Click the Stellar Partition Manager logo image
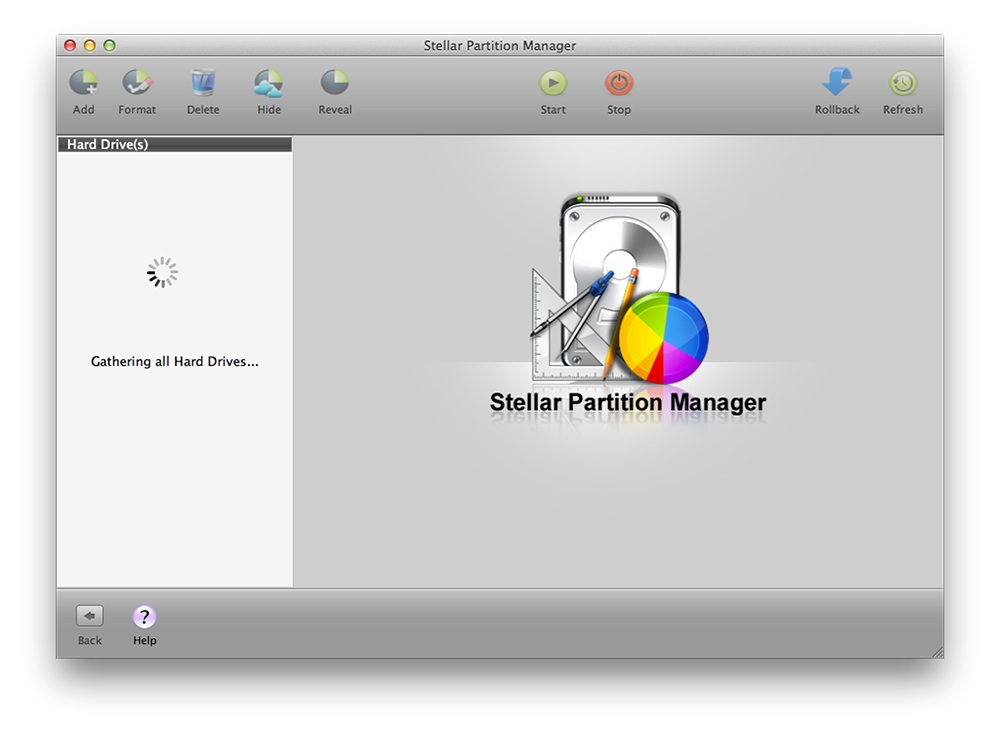1000x736 pixels. point(619,289)
